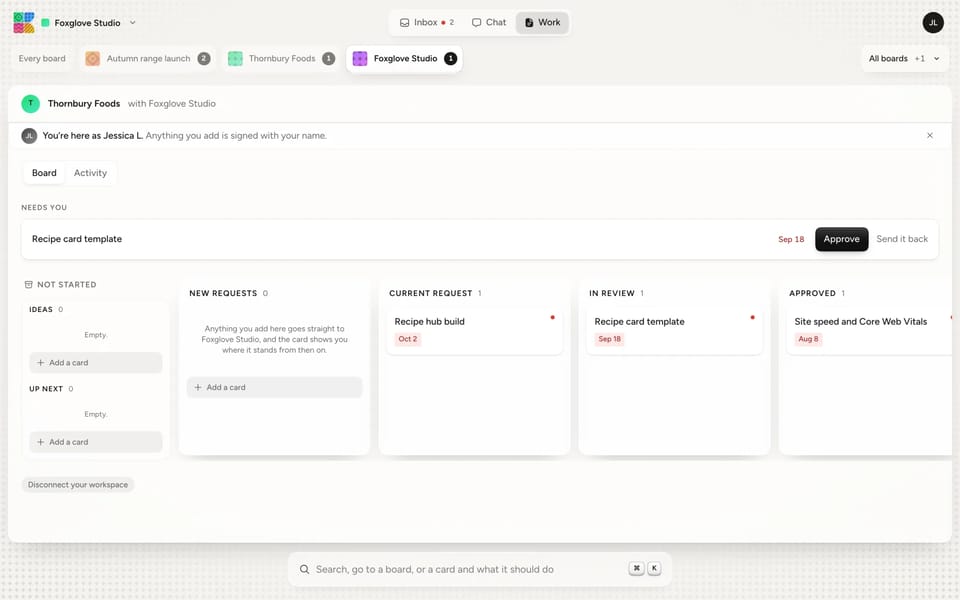Click the green workspace color square
The image size is (960, 600).
[45, 23]
